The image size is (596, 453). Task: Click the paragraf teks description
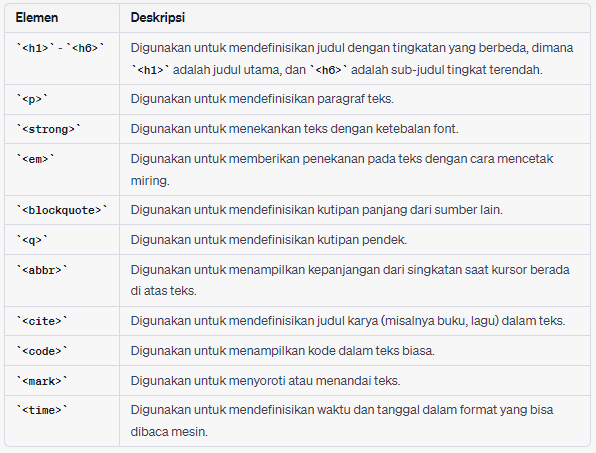[262, 99]
